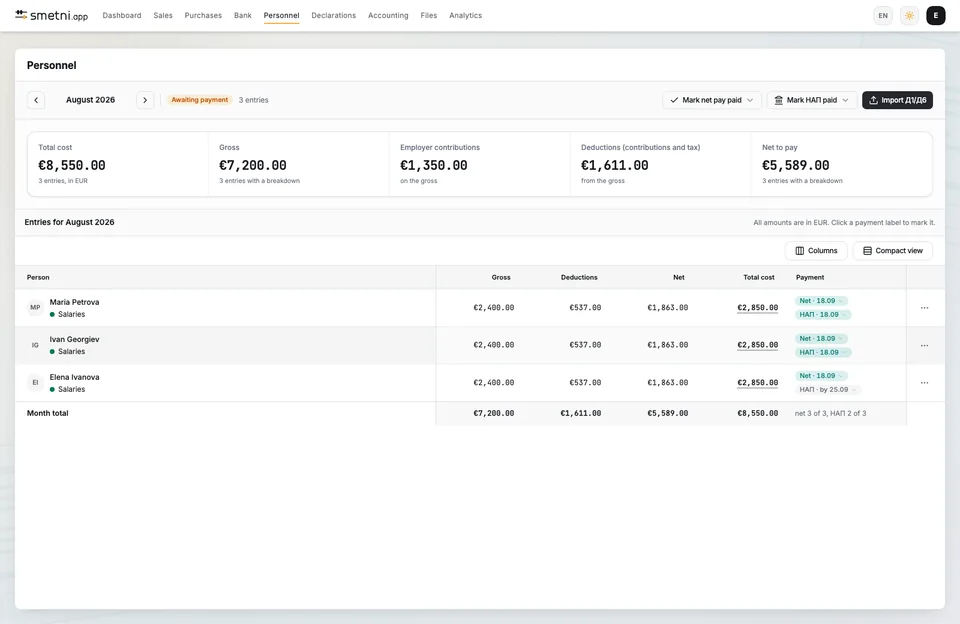Toggle Ivan Georgiev's НАП 18.09 payment label

[x=823, y=352]
